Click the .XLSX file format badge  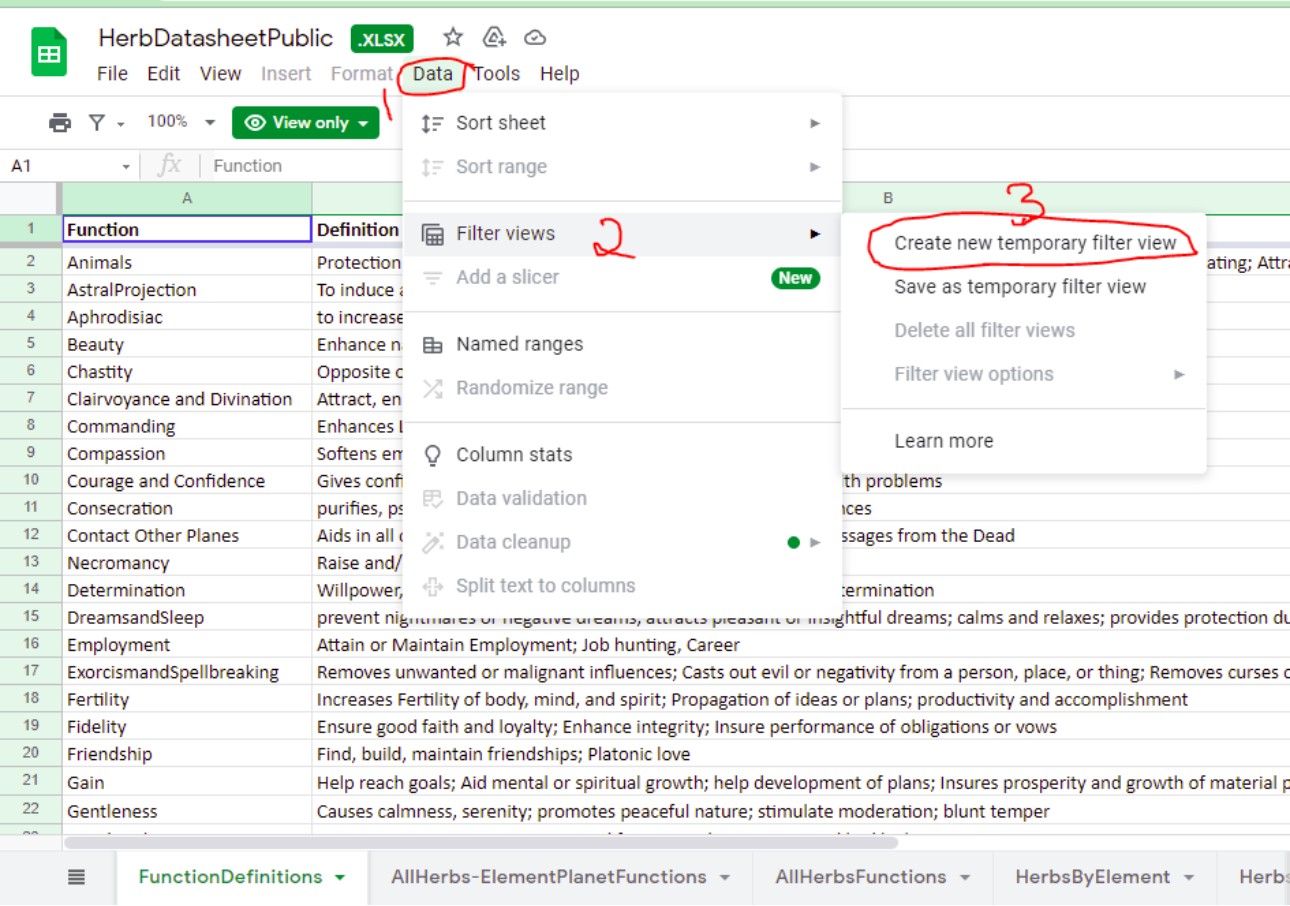pyautogui.click(x=382, y=39)
